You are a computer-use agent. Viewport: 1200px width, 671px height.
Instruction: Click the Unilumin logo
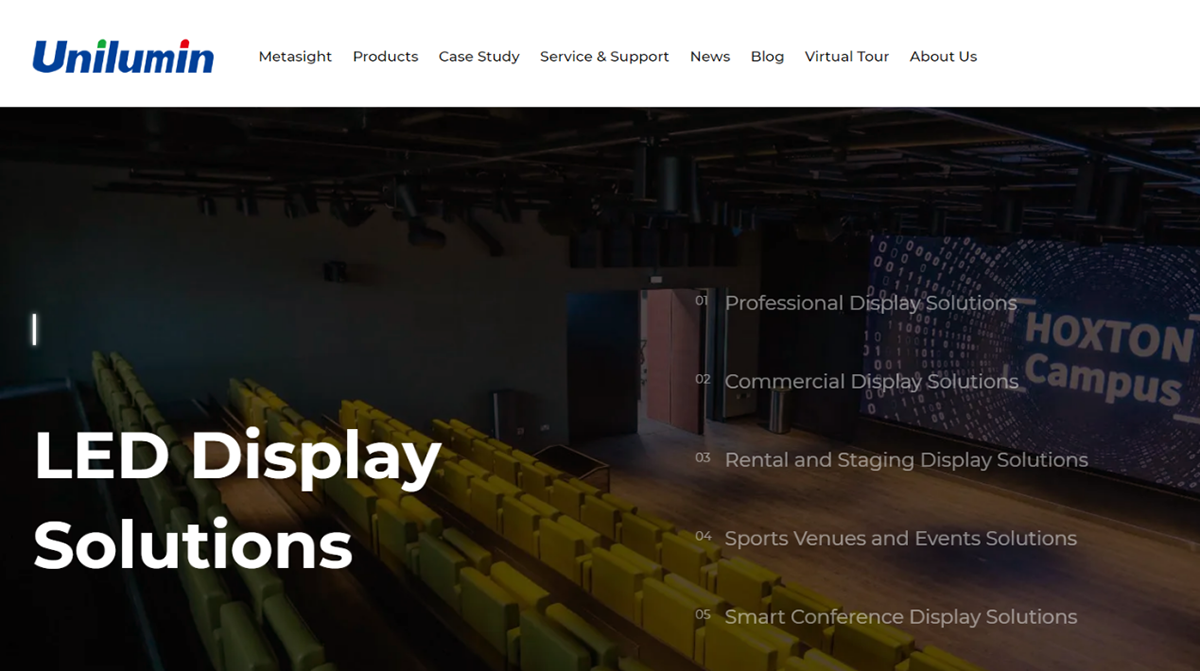click(122, 56)
